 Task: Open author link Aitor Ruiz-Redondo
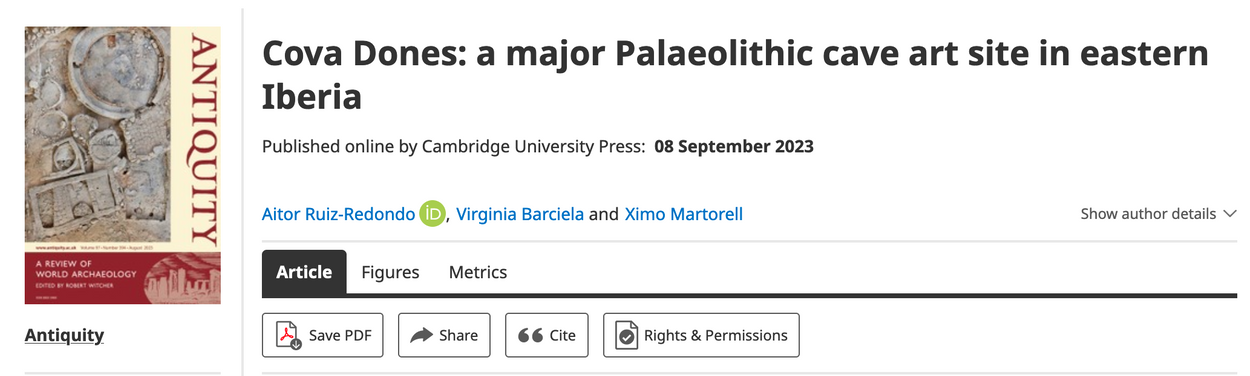[339, 215]
